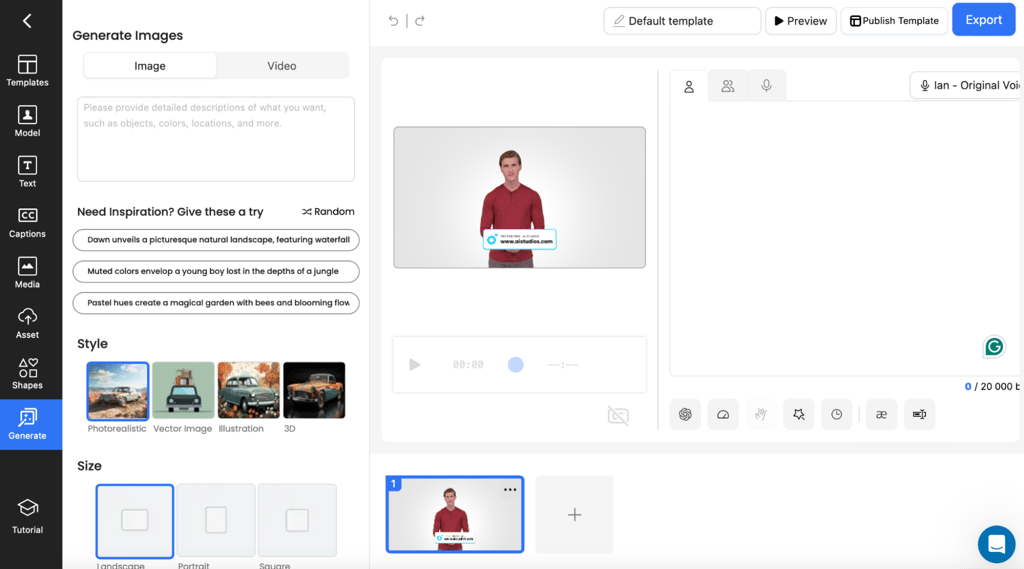Choose the 'Muted colors envelop' suggestion
The image size is (1024, 569).
(x=216, y=271)
